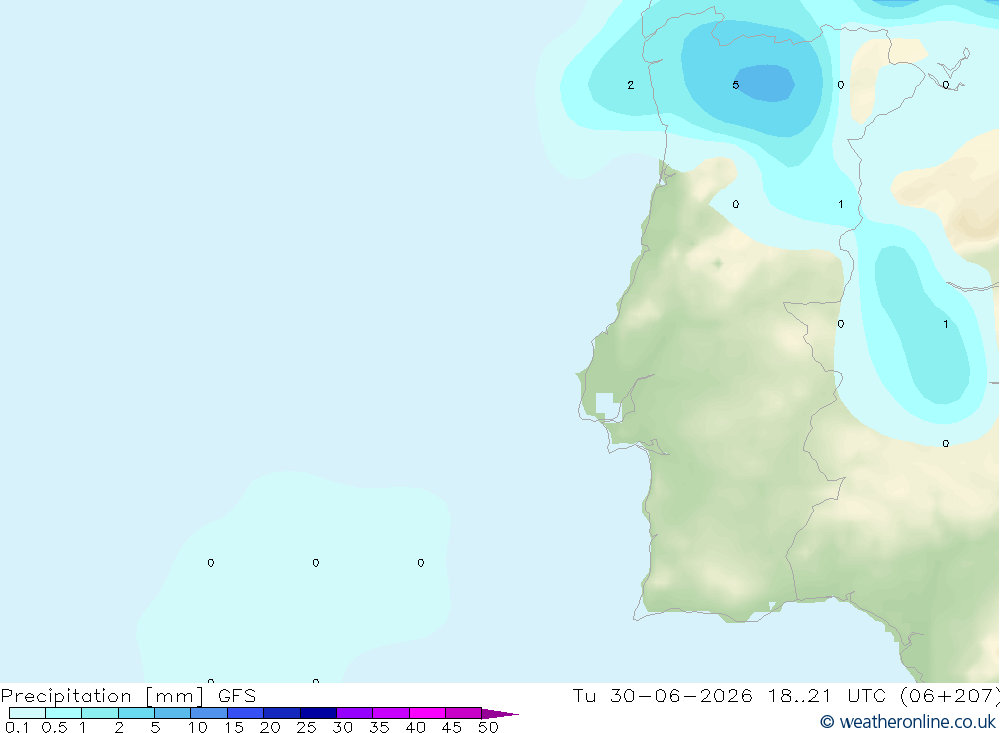Select the 2–5 mm legend swatch

(x=136, y=713)
